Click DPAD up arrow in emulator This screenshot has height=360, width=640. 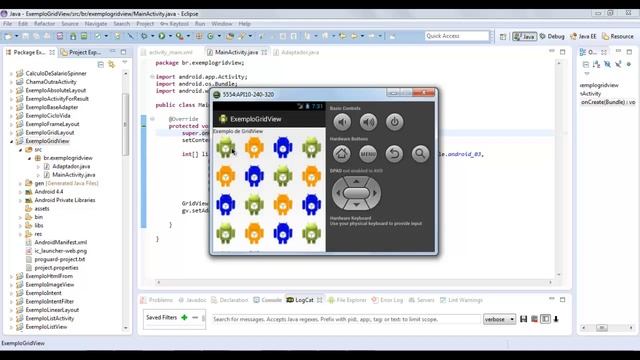click(356, 181)
